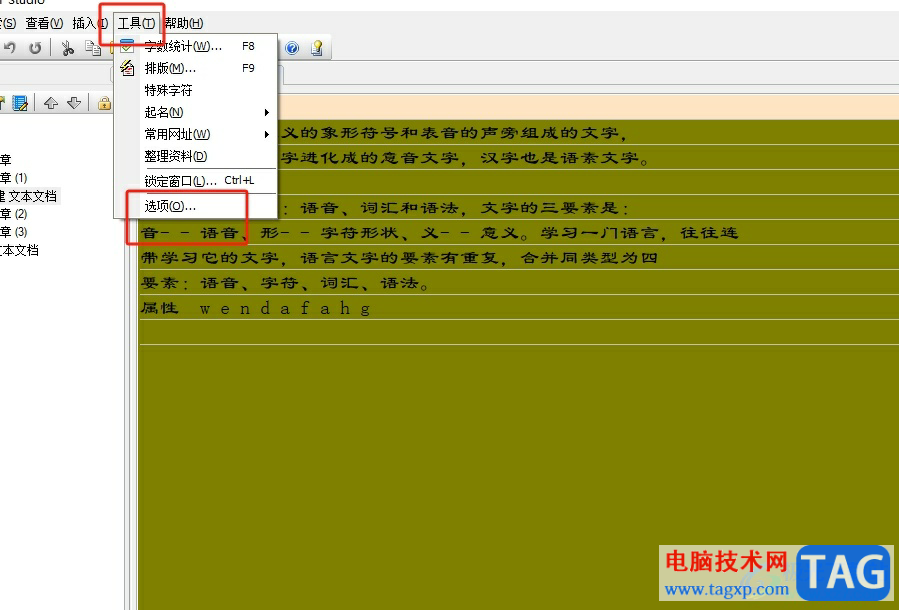The image size is (899, 610).
Task: Click the light bulb tips icon
Action: point(316,48)
